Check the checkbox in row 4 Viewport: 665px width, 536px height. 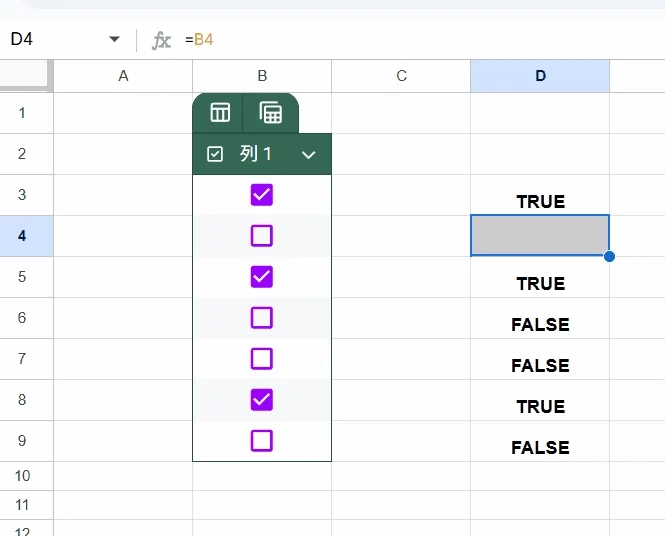click(x=262, y=236)
